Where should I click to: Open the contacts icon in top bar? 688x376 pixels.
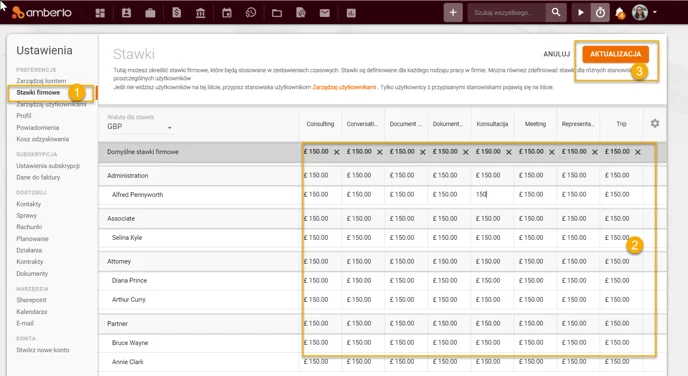pos(126,13)
